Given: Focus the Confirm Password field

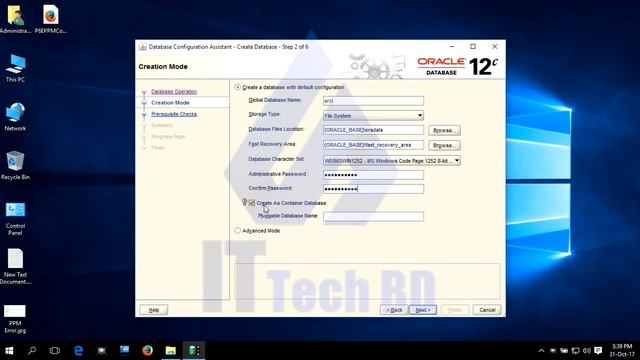Looking at the screenshot, I should (x=373, y=189).
